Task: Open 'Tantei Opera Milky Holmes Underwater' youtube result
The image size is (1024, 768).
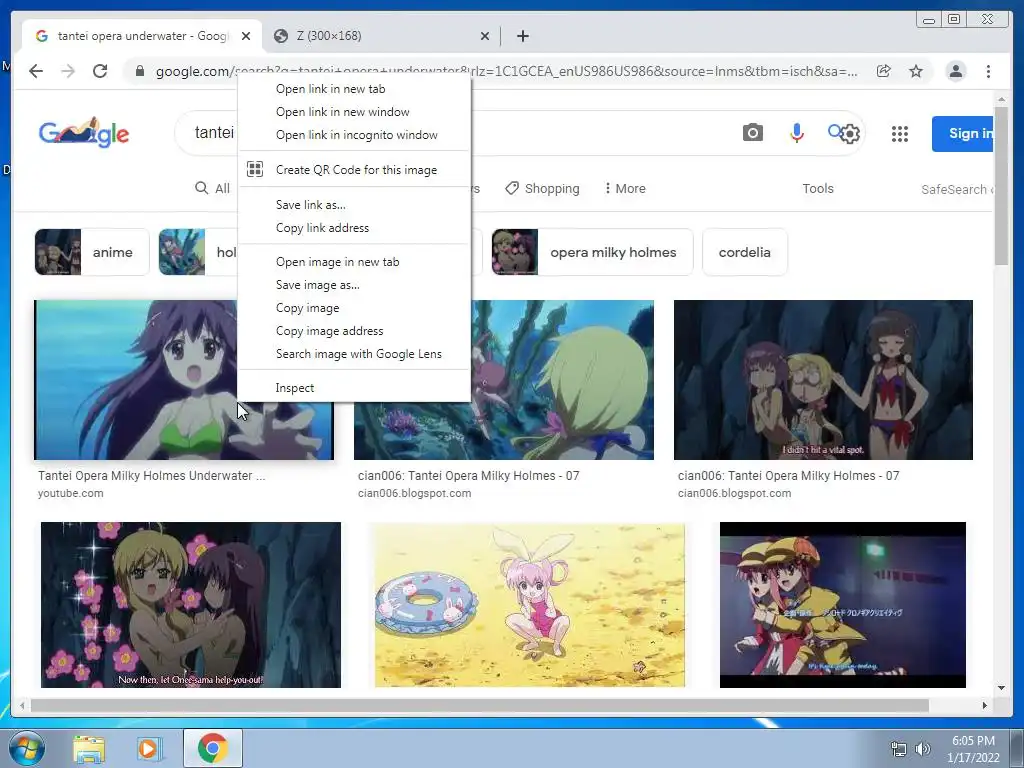Action: pyautogui.click(x=152, y=476)
